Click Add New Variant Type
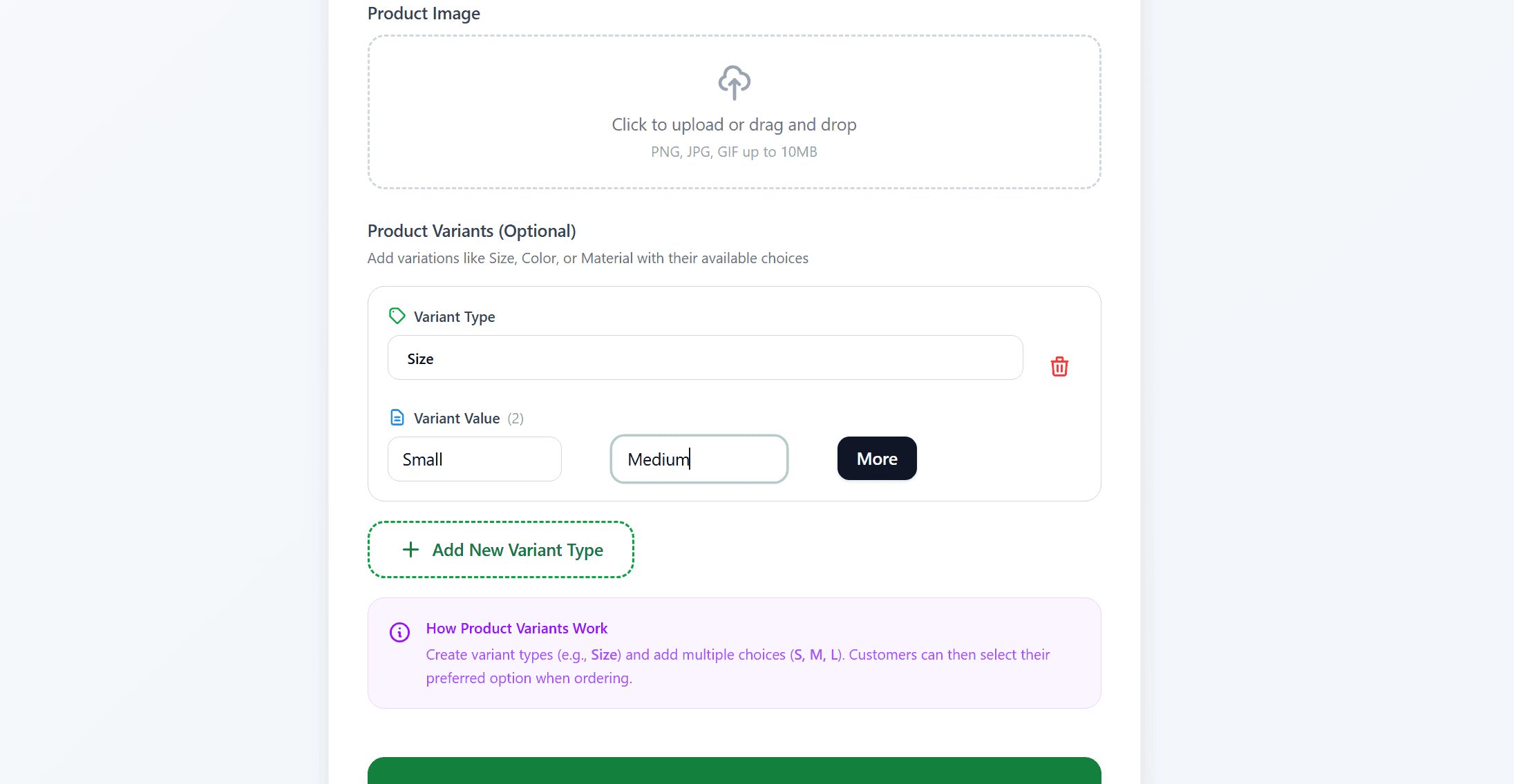The width and height of the screenshot is (1514, 784). [x=501, y=549]
